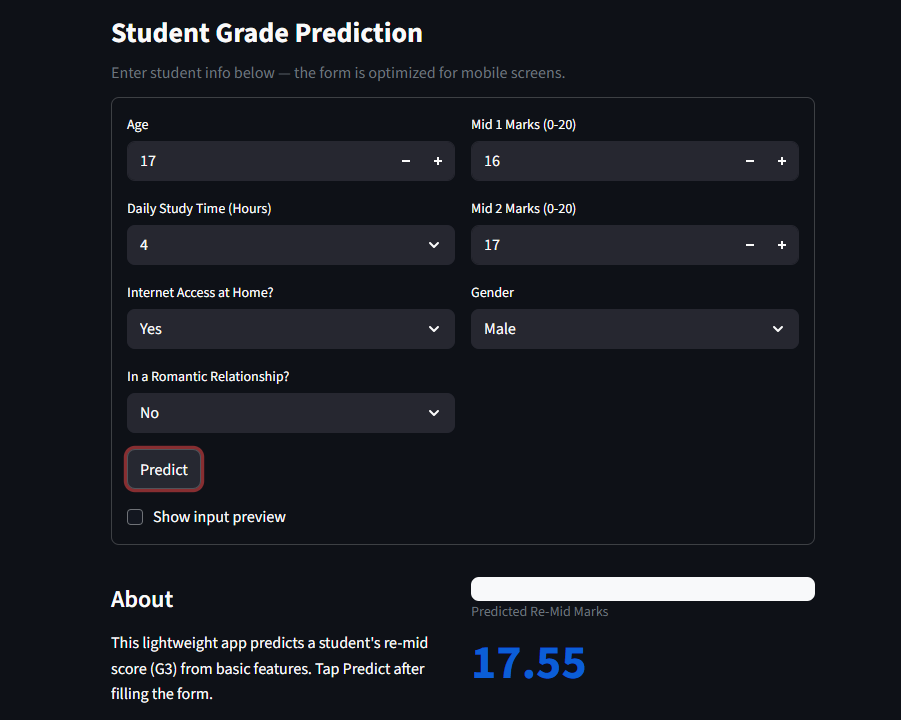Click the Age minus icon
Image resolution: width=901 pixels, height=720 pixels.
click(x=406, y=161)
